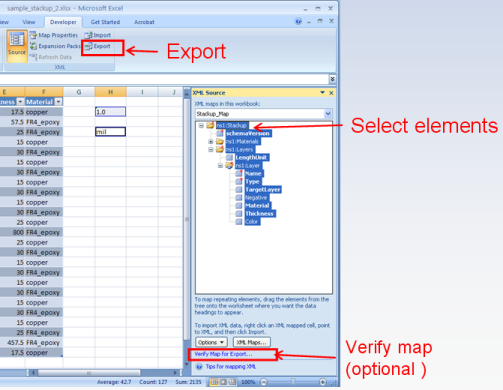The image size is (503, 390).
Task: Switch to the Developer ribbon tab
Action: [63, 22]
